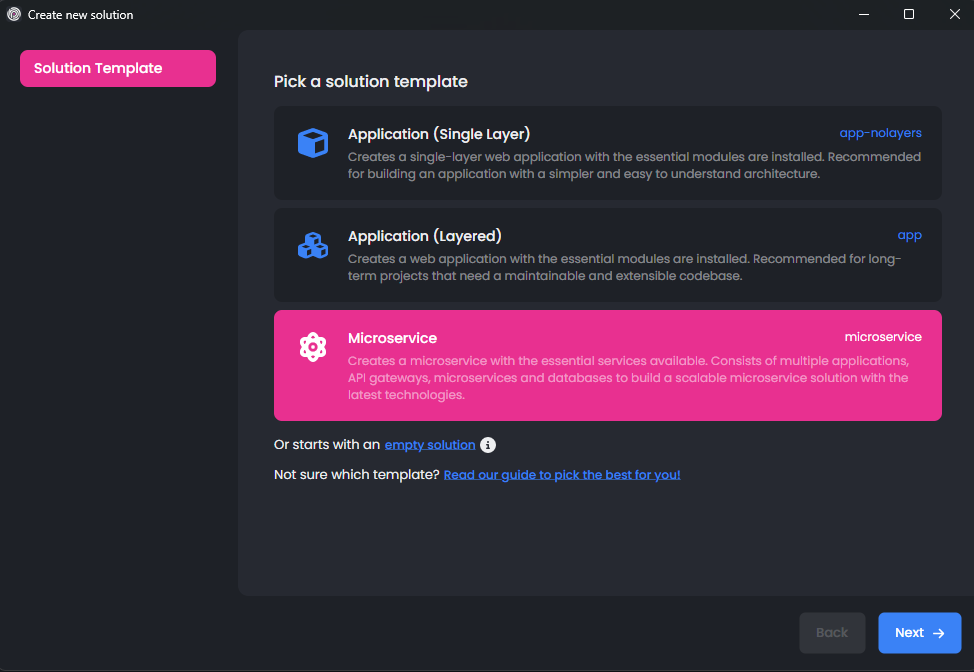The width and height of the screenshot is (974, 672).
Task: Click the atom icon on Microservice template
Action: (x=313, y=347)
